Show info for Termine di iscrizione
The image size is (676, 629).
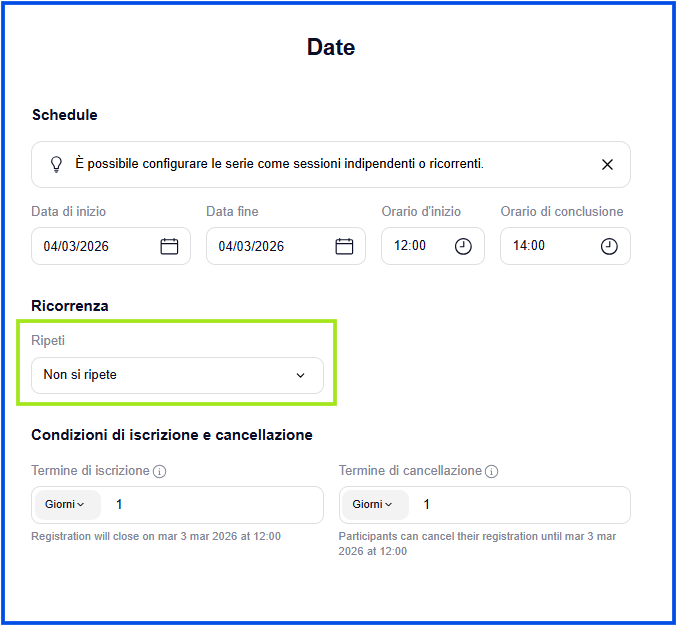point(159,471)
